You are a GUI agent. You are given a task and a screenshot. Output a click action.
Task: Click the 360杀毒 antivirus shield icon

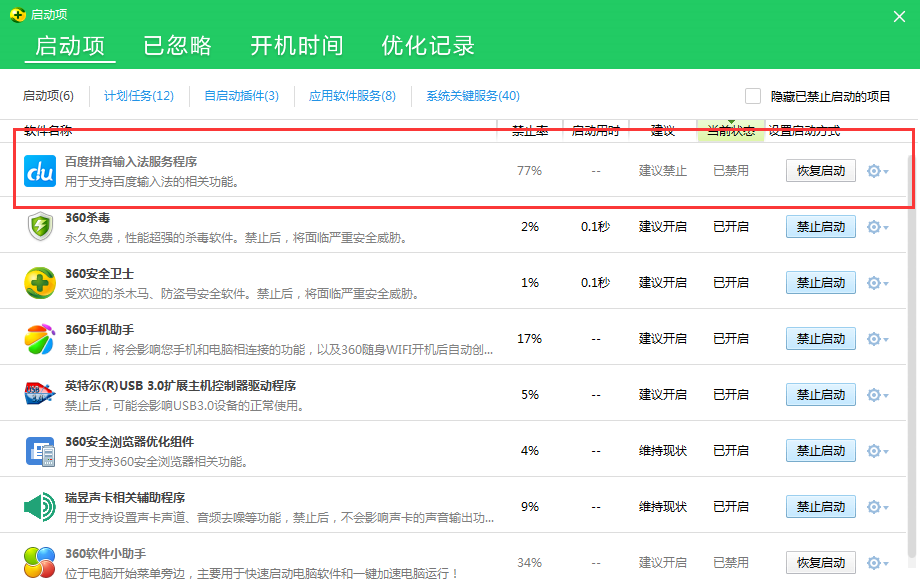[40, 226]
